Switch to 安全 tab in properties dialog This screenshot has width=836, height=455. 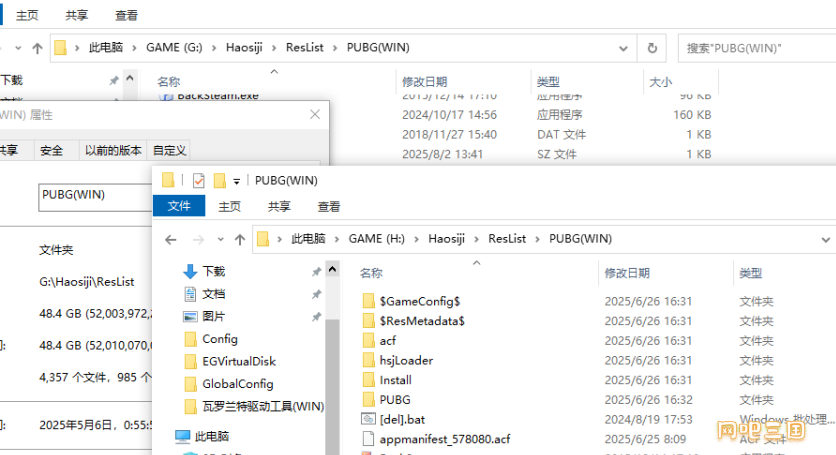click(x=51, y=150)
